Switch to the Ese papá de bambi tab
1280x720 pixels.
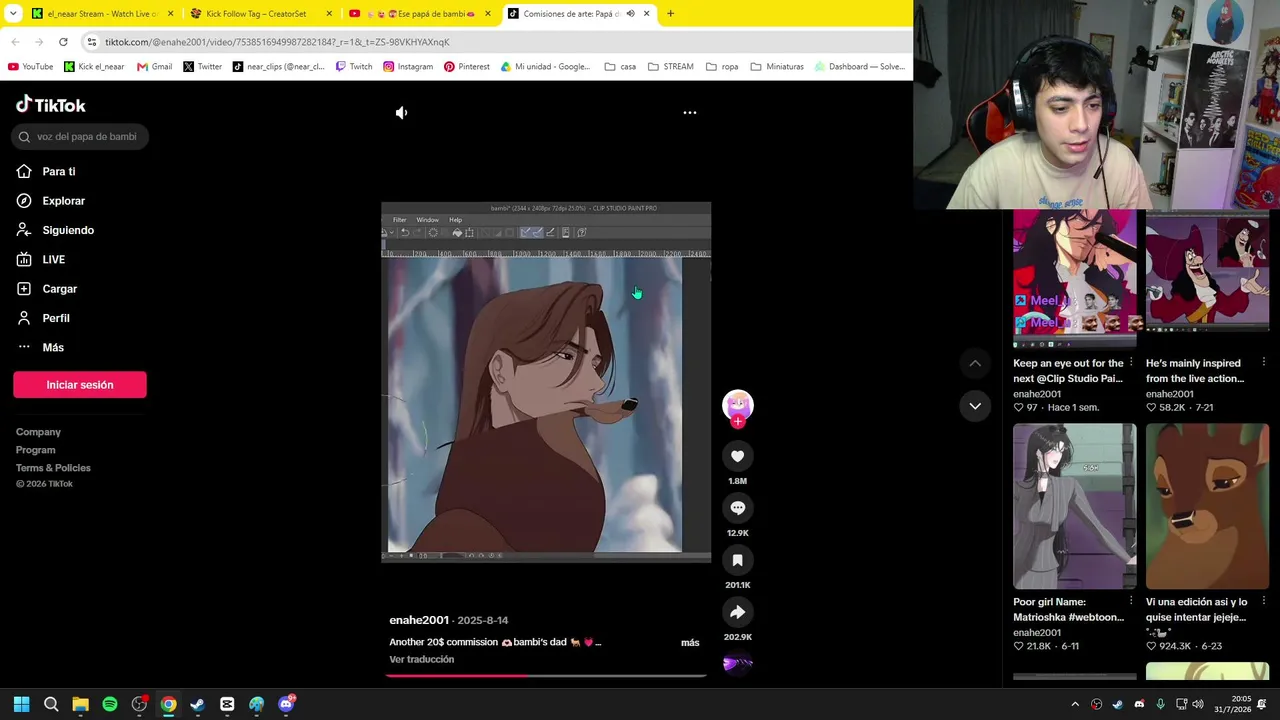(420, 14)
